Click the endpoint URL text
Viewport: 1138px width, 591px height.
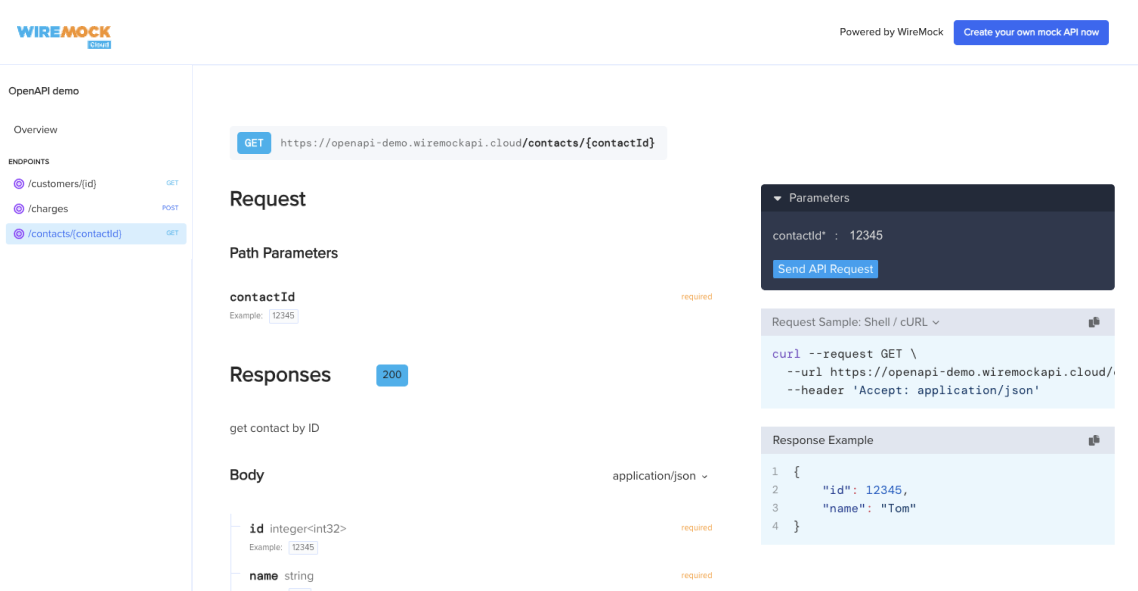click(467, 143)
